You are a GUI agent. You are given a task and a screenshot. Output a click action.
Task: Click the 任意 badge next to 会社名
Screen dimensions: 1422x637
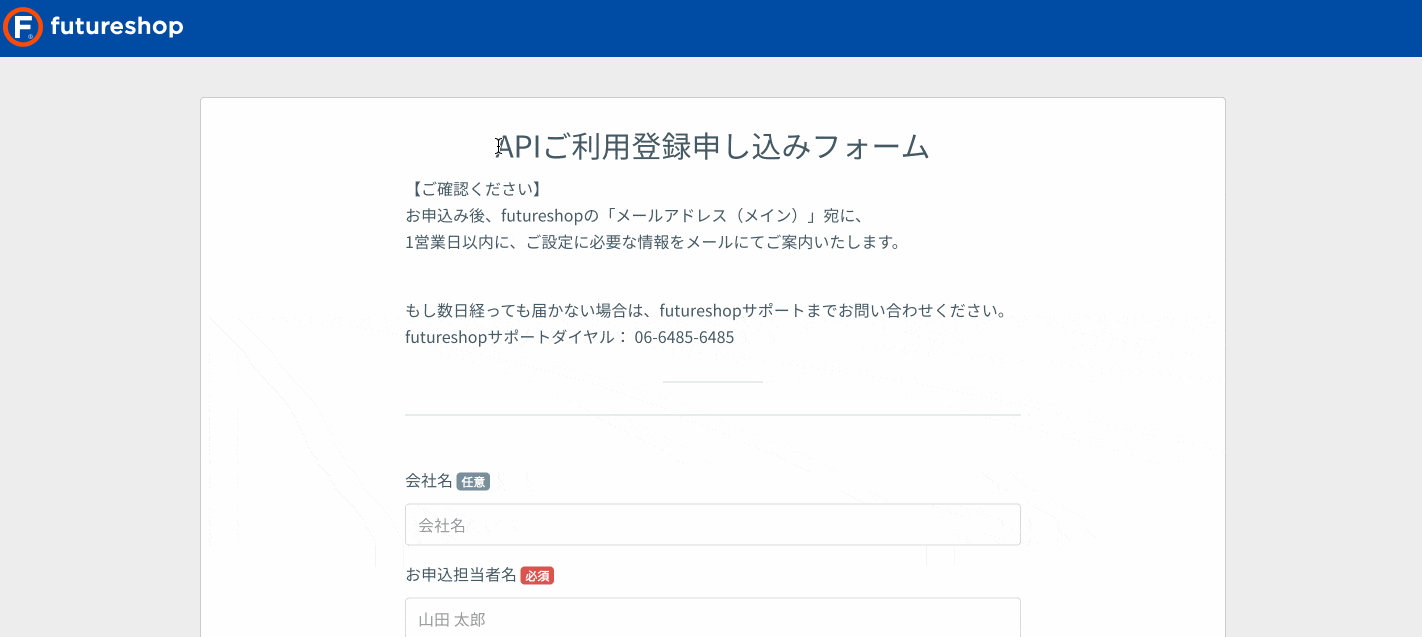473,481
